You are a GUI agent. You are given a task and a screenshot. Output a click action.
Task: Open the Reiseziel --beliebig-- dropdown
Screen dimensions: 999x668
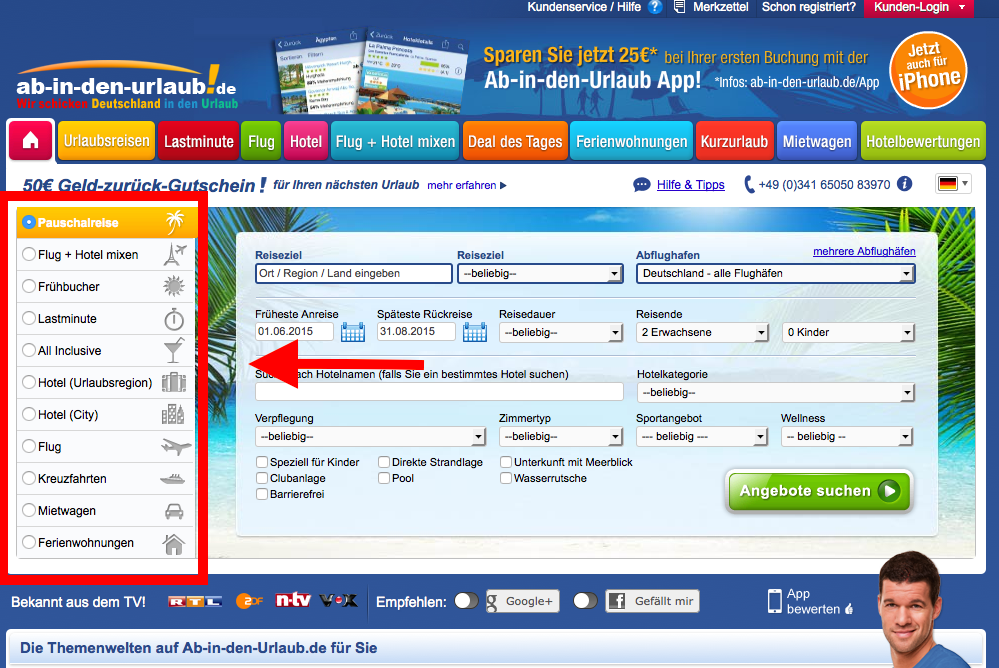click(540, 273)
